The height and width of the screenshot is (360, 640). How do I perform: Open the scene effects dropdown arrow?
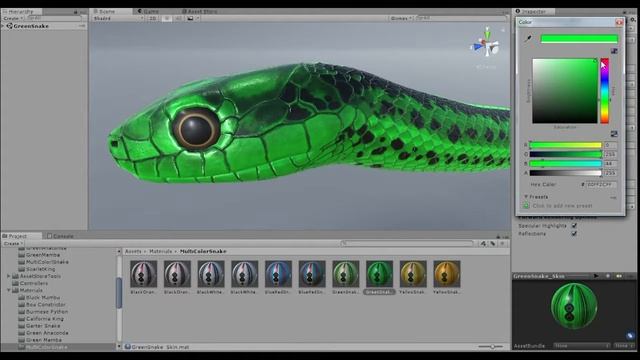pyautogui.click(x=198, y=18)
